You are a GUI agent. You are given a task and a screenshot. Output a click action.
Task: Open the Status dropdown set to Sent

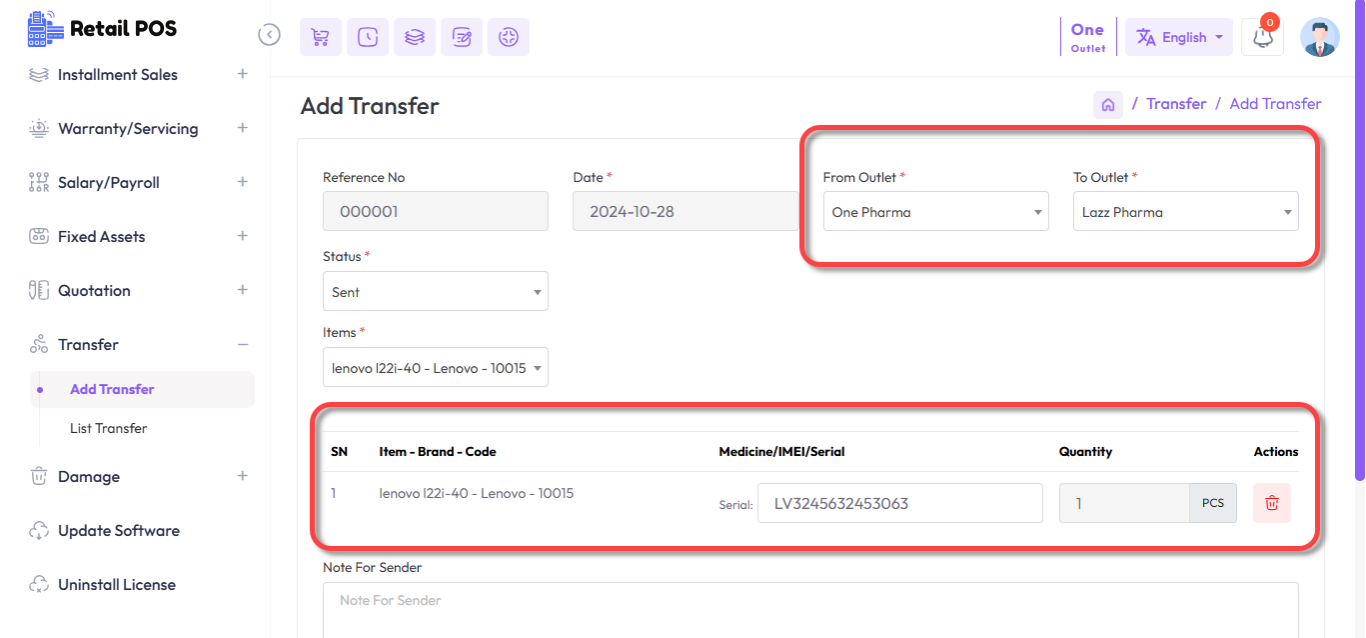[x=435, y=290]
